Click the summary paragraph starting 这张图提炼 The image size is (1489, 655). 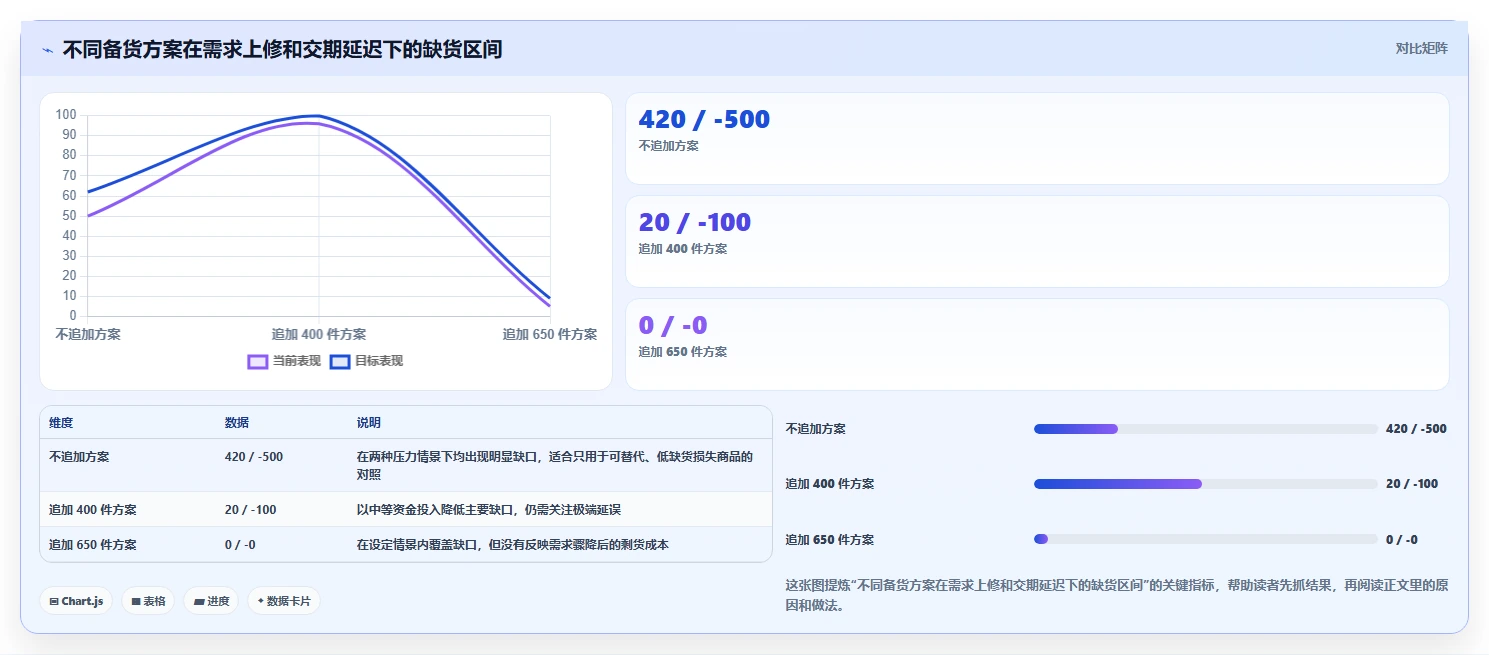point(1117,595)
